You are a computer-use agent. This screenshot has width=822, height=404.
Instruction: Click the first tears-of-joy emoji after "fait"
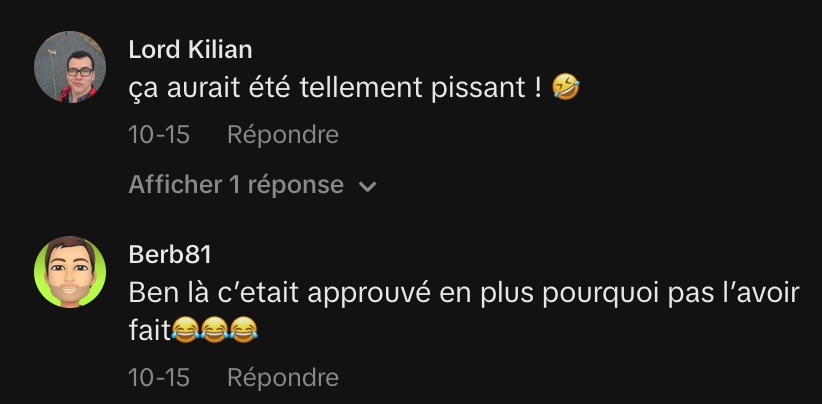pyautogui.click(x=185, y=330)
